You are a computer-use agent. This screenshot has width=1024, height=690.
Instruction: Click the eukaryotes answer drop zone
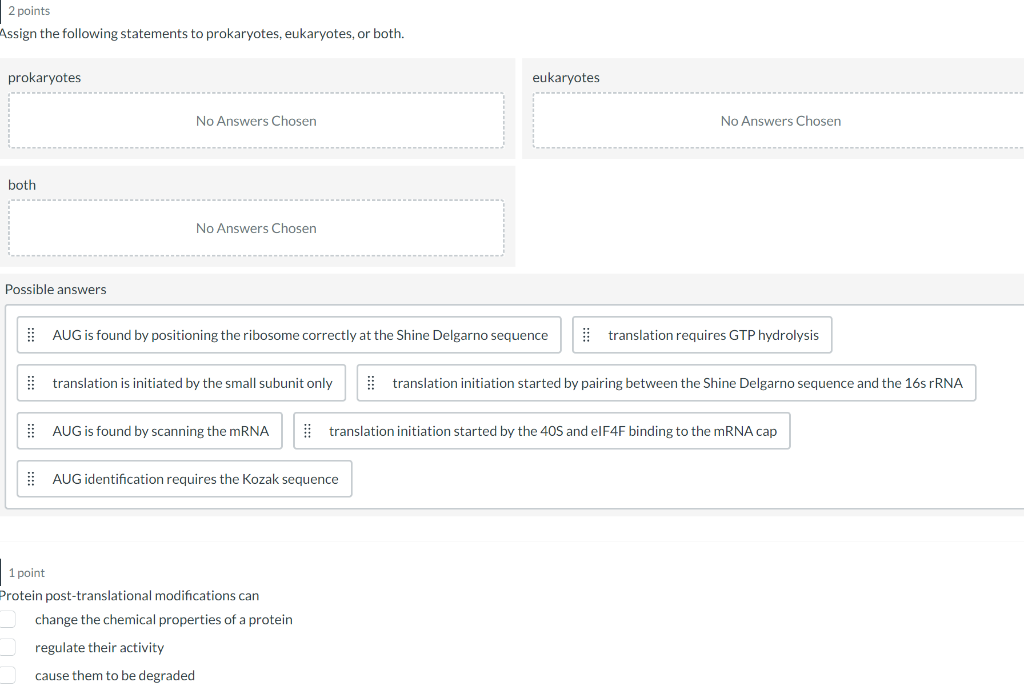tap(780, 121)
